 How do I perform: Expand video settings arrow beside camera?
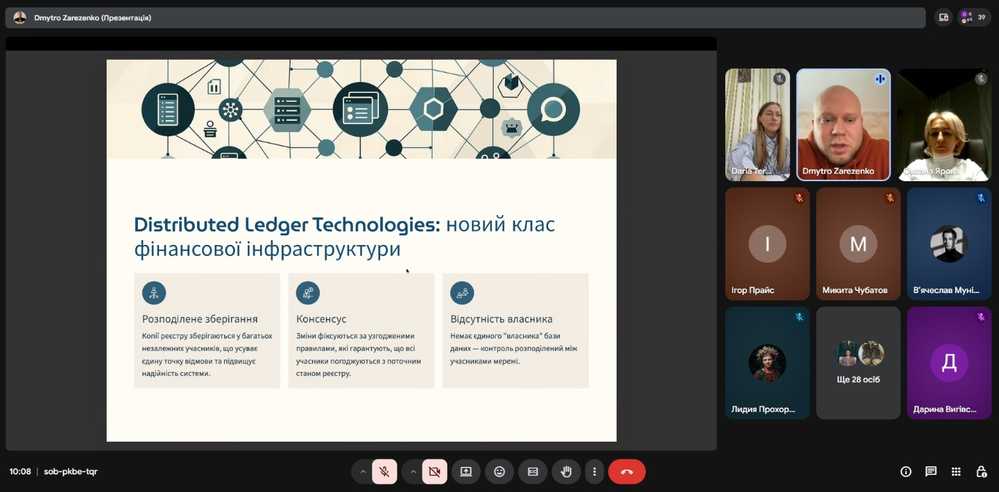tap(412, 471)
